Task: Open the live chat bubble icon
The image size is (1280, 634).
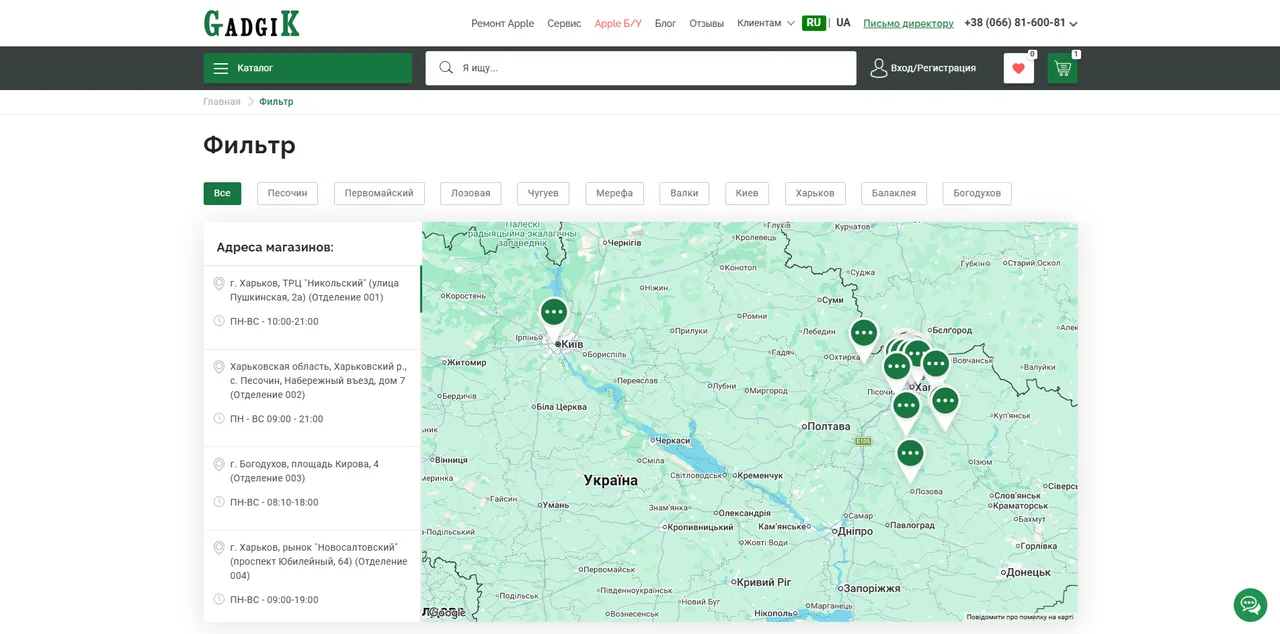Action: click(1250, 604)
